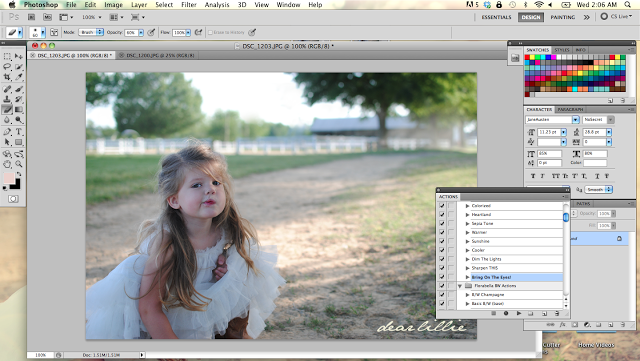Open Flow value dropdown arrow
Image resolution: width=640 pixels, height=361 pixels.
point(188,32)
